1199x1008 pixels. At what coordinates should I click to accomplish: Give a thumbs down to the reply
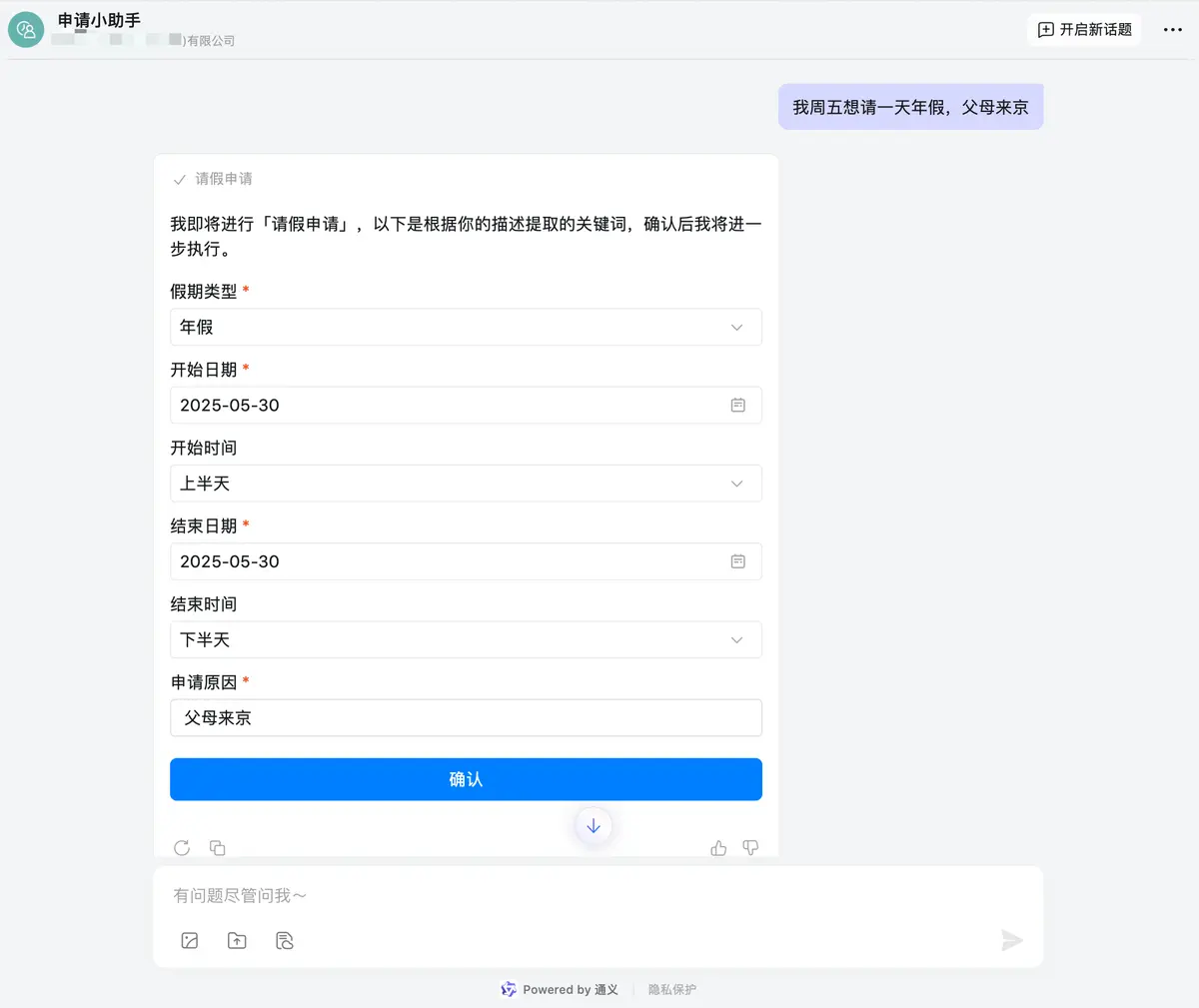click(x=750, y=848)
